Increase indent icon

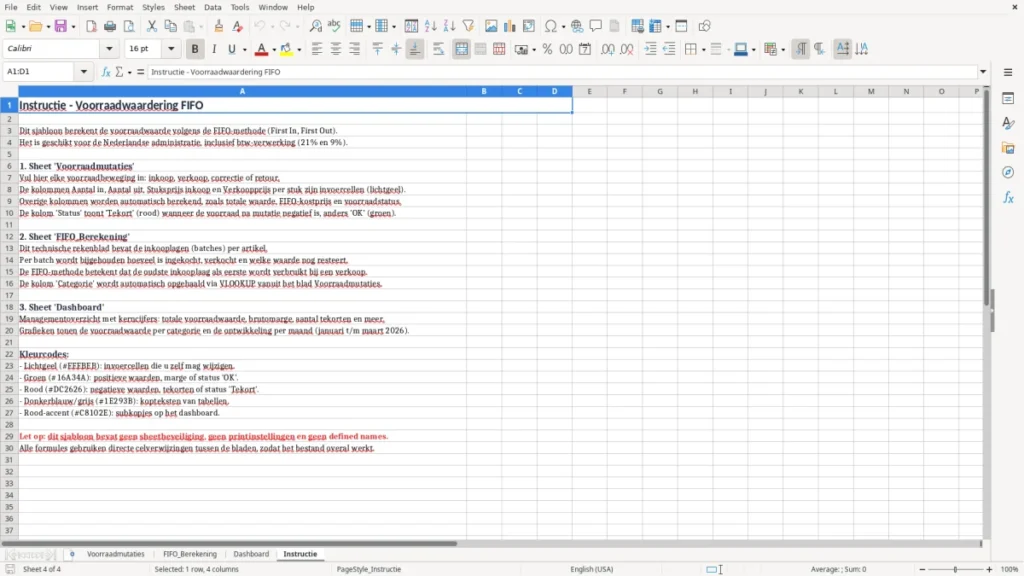pyautogui.click(x=650, y=49)
